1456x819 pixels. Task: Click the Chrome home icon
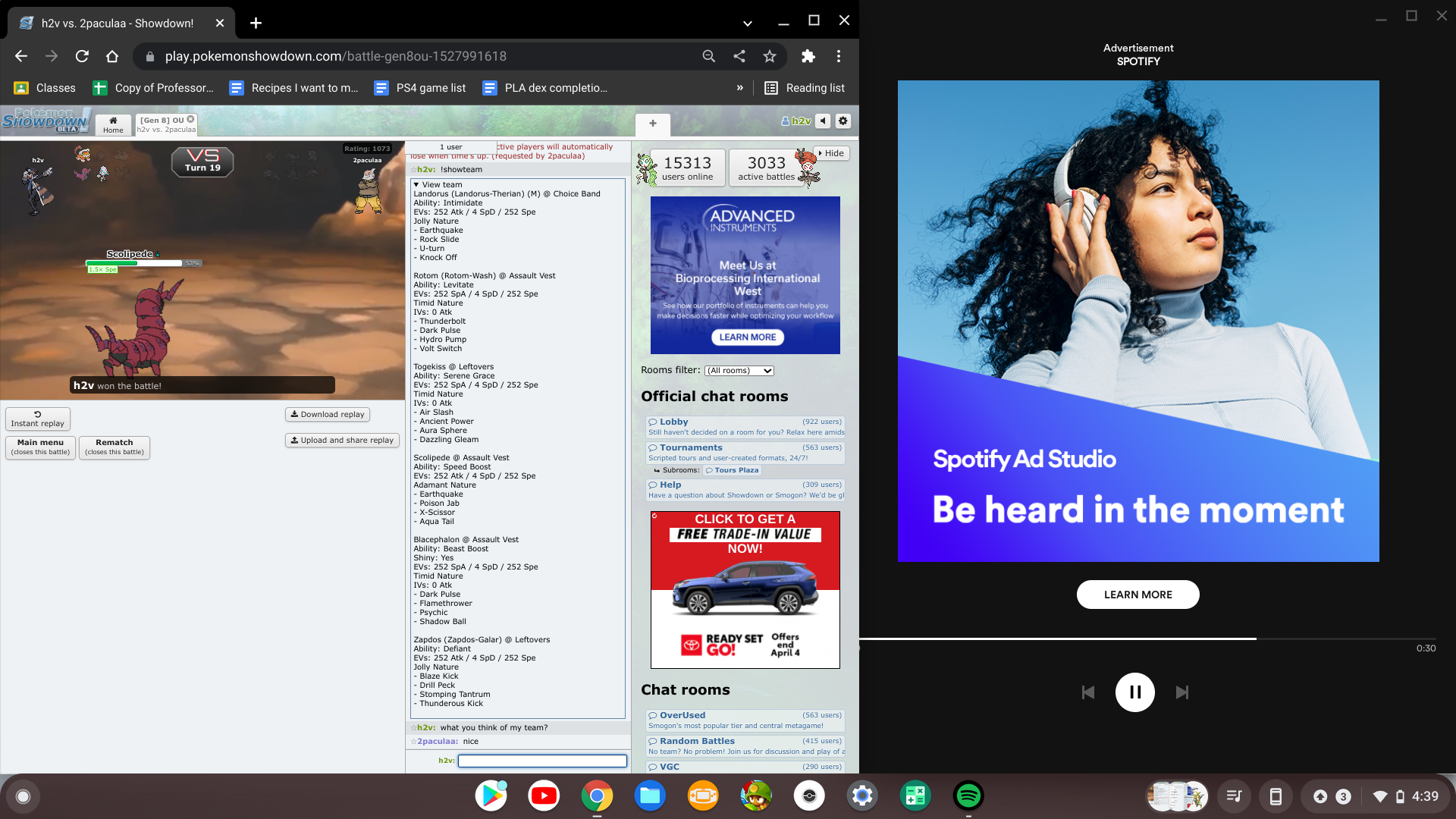coord(112,56)
